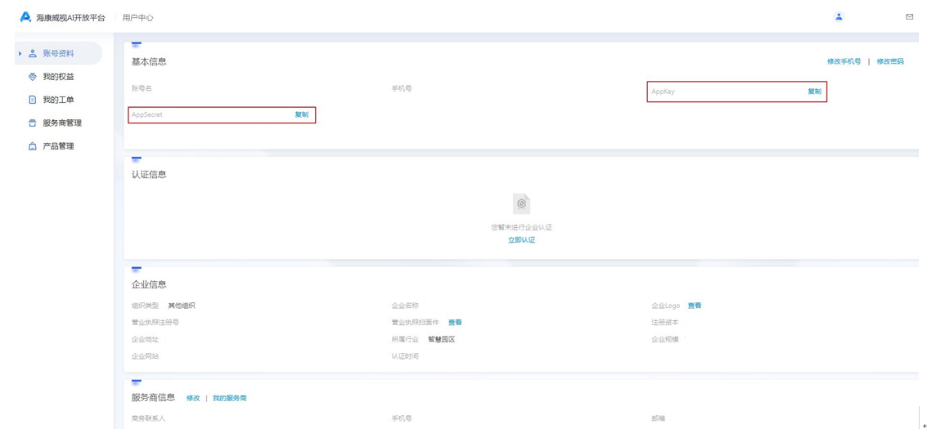
Task: Click the 账号资料 person icon in sidebar
Action: pos(33,54)
